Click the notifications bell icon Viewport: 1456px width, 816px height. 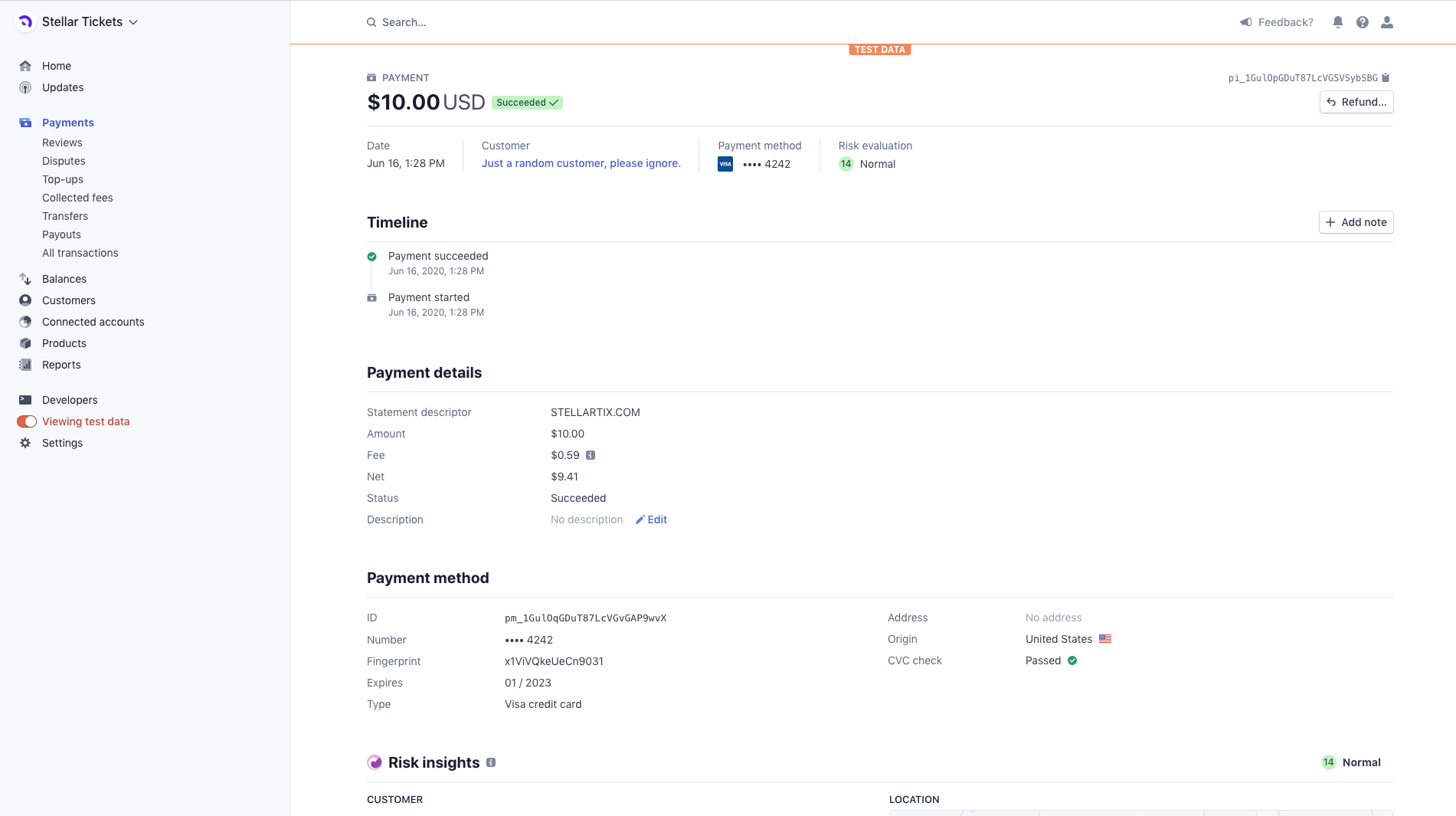tap(1338, 22)
